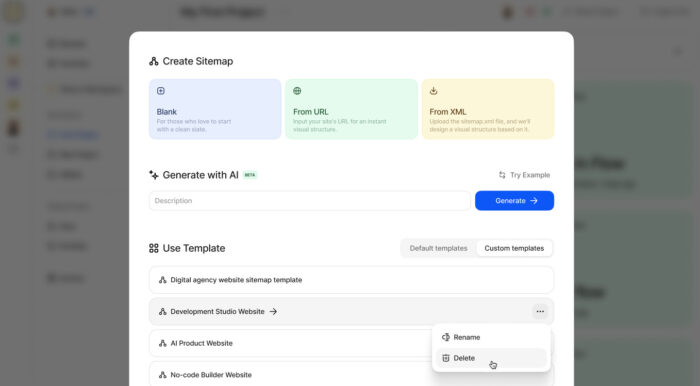Image resolution: width=700 pixels, height=386 pixels.
Task: Choose the From XML card
Action: click(x=488, y=109)
